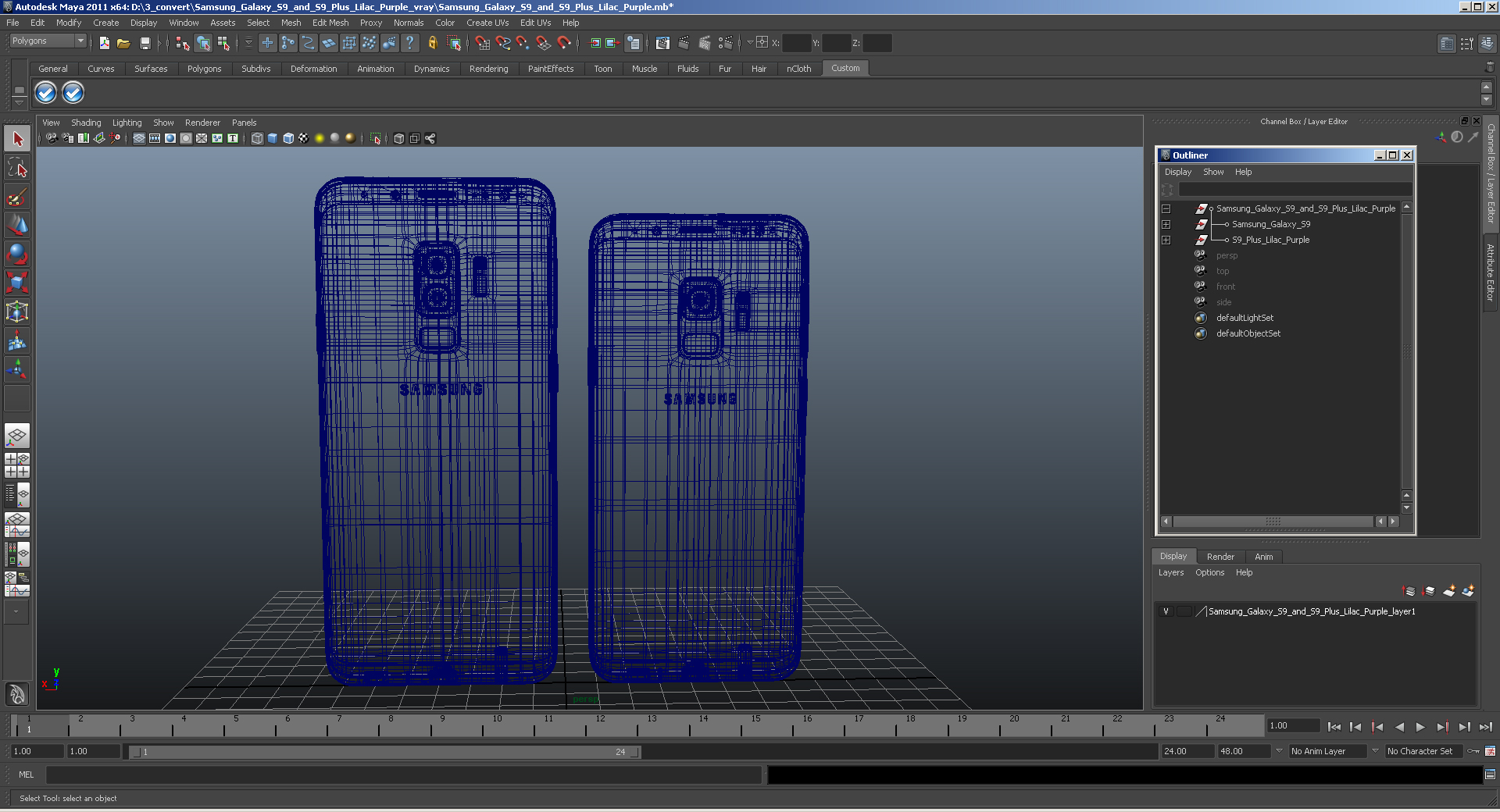Create a new empty display layer
The image size is (1500, 812).
pos(1448,591)
